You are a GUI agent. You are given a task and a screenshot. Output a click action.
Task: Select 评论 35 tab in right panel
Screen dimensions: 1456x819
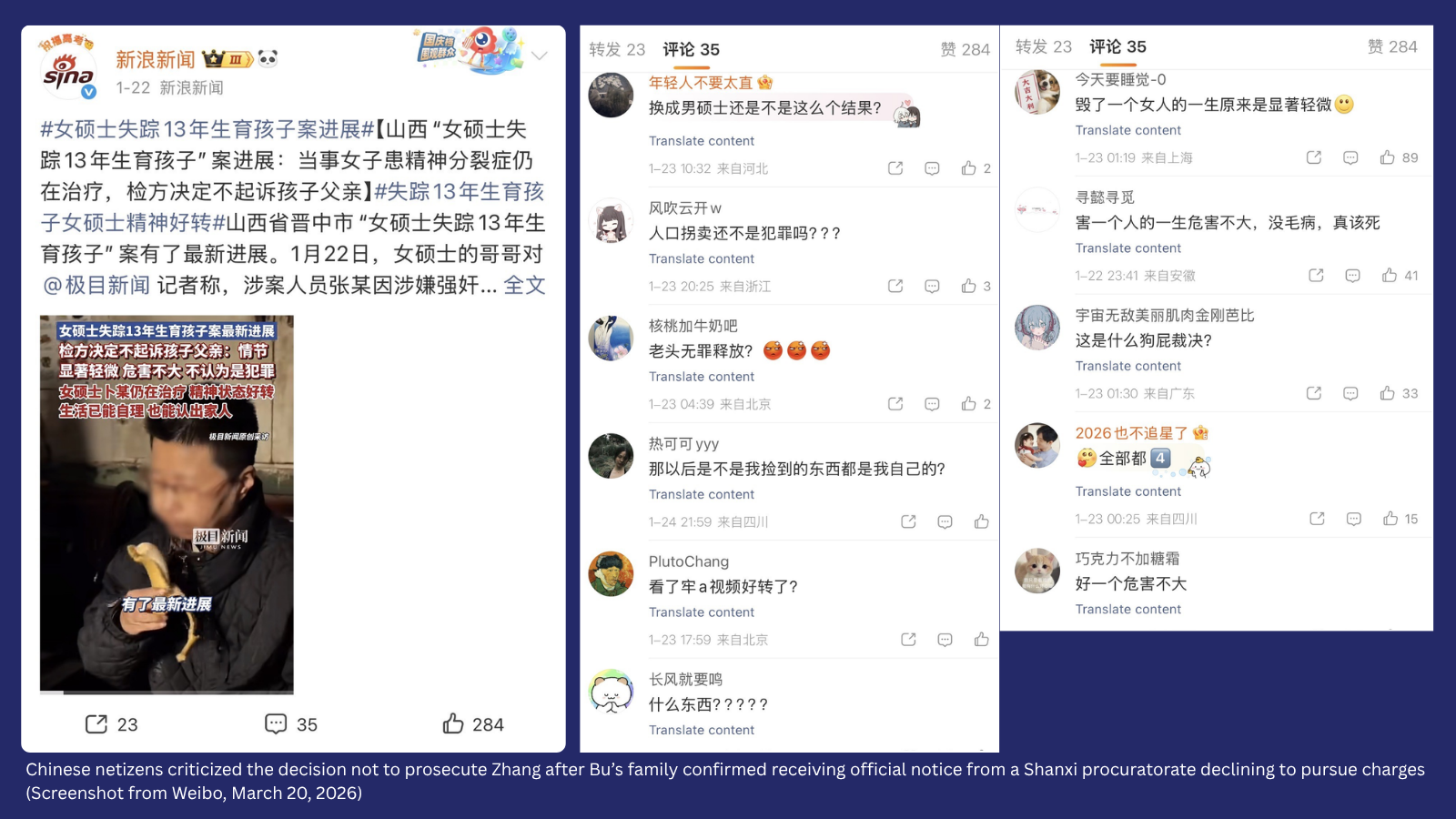pyautogui.click(x=1117, y=46)
